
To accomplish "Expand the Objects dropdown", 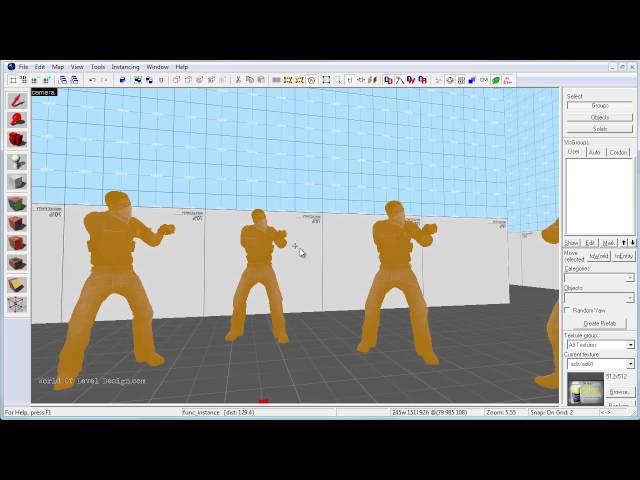I will [x=630, y=298].
